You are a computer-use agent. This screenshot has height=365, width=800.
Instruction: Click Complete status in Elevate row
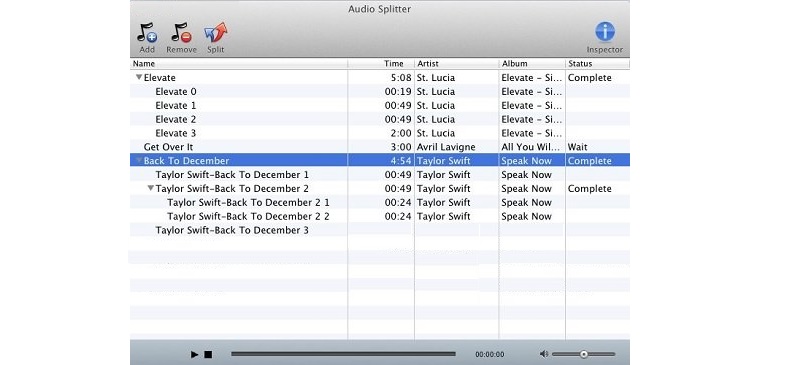click(589, 78)
